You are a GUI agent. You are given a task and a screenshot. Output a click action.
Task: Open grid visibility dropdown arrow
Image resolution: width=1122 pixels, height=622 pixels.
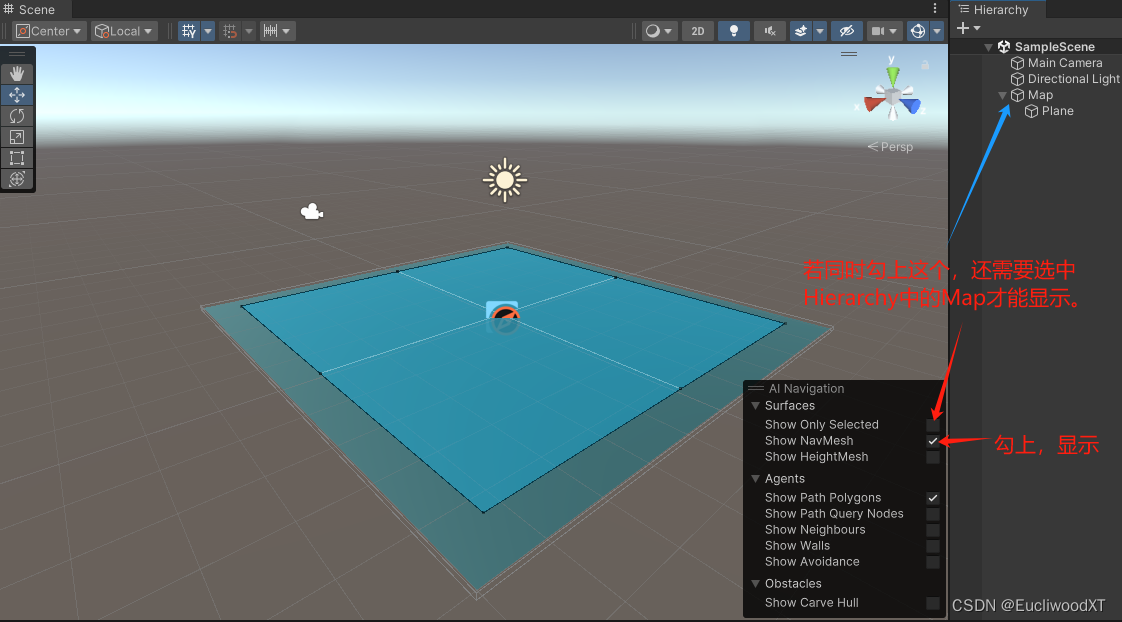coord(208,31)
